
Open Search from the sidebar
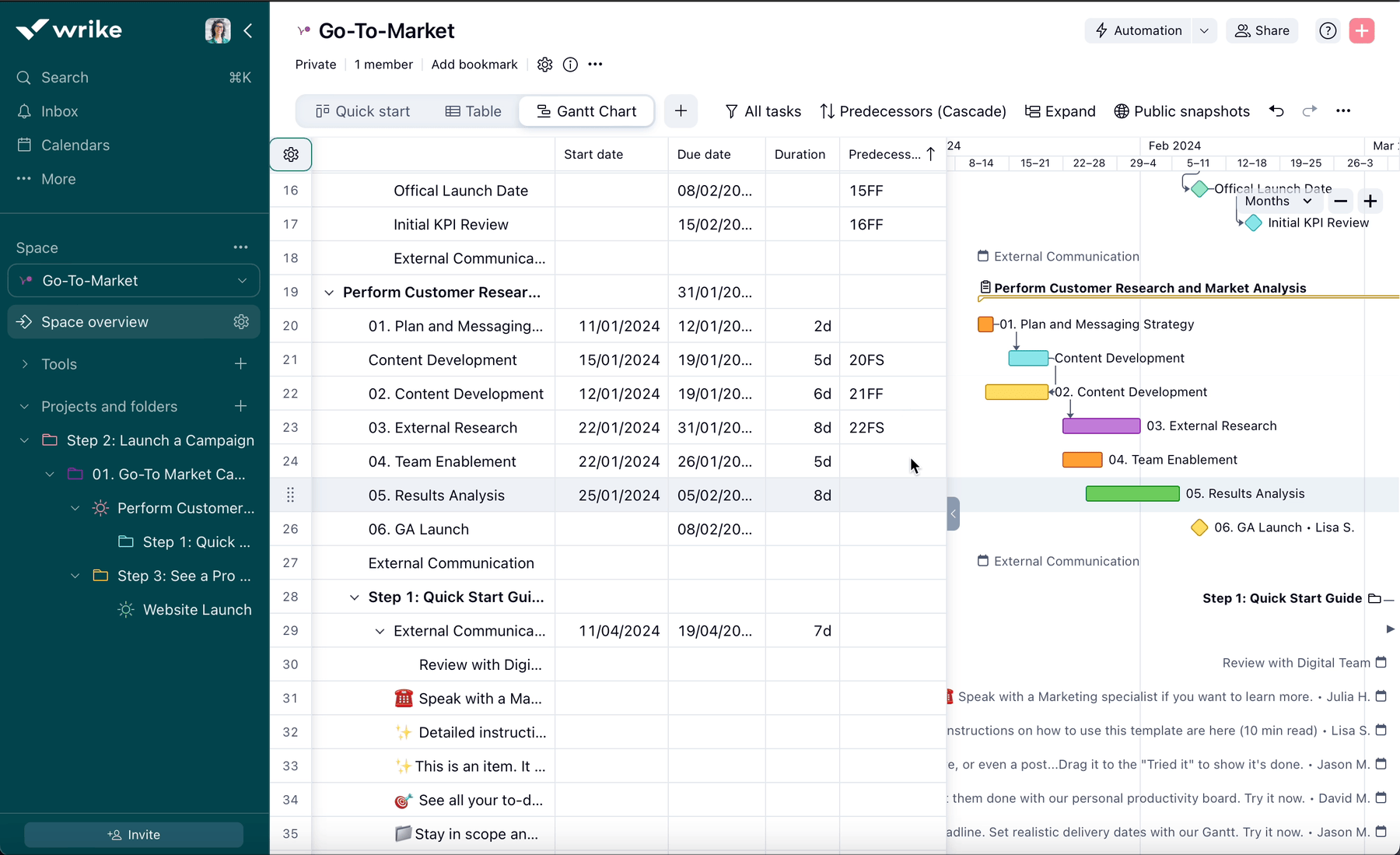point(65,77)
